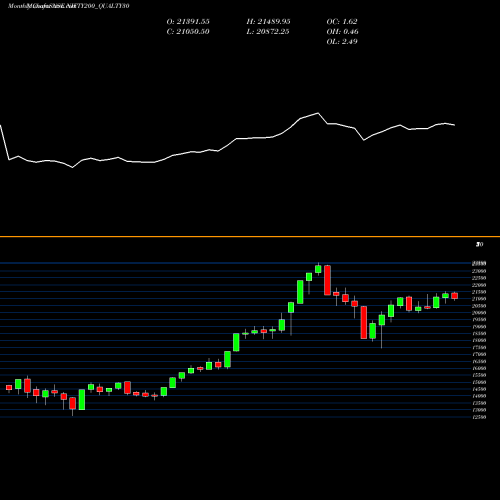Click the OL: 2.49 reading
This screenshot has height=500, width=500.
[342, 42]
